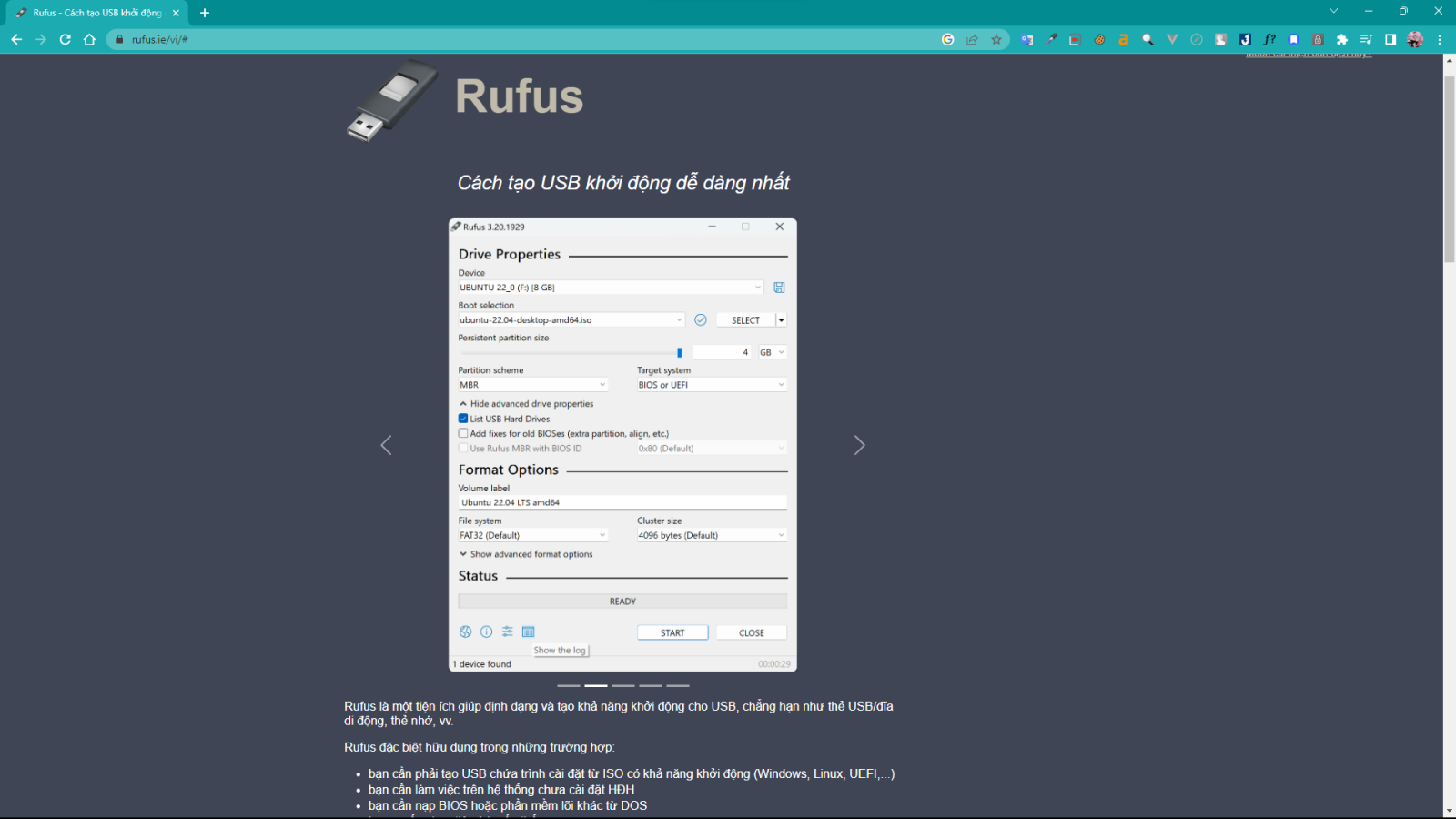Open the Extensions puzzle menu

pyautogui.click(x=1342, y=39)
